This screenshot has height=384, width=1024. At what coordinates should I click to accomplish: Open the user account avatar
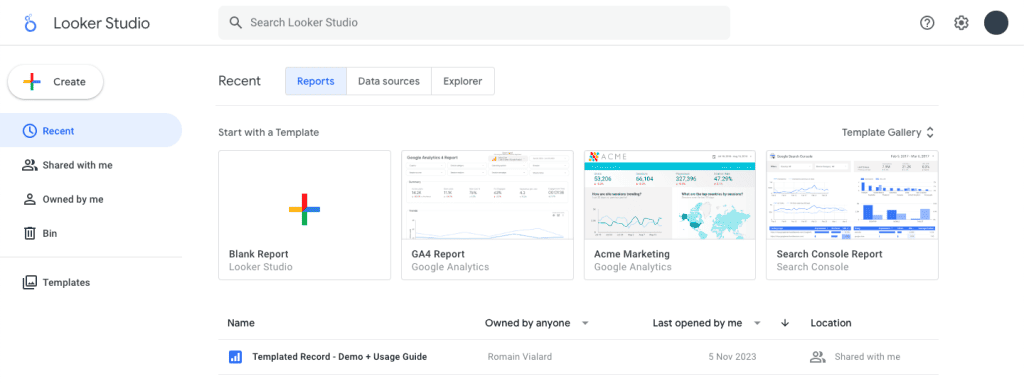(996, 23)
